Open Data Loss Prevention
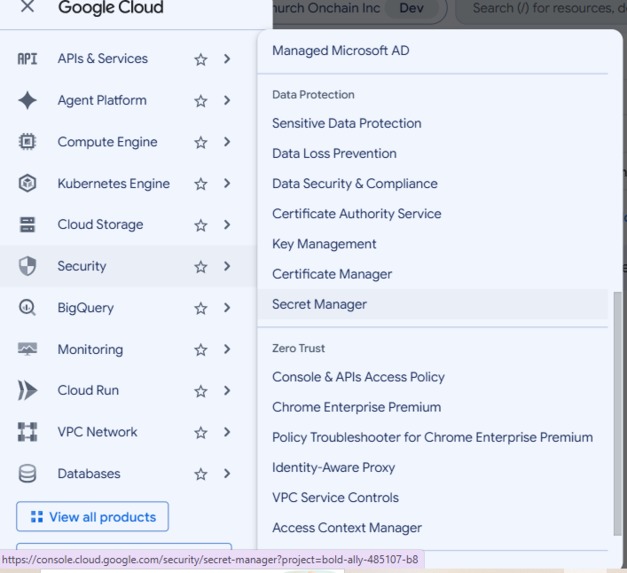 point(334,154)
